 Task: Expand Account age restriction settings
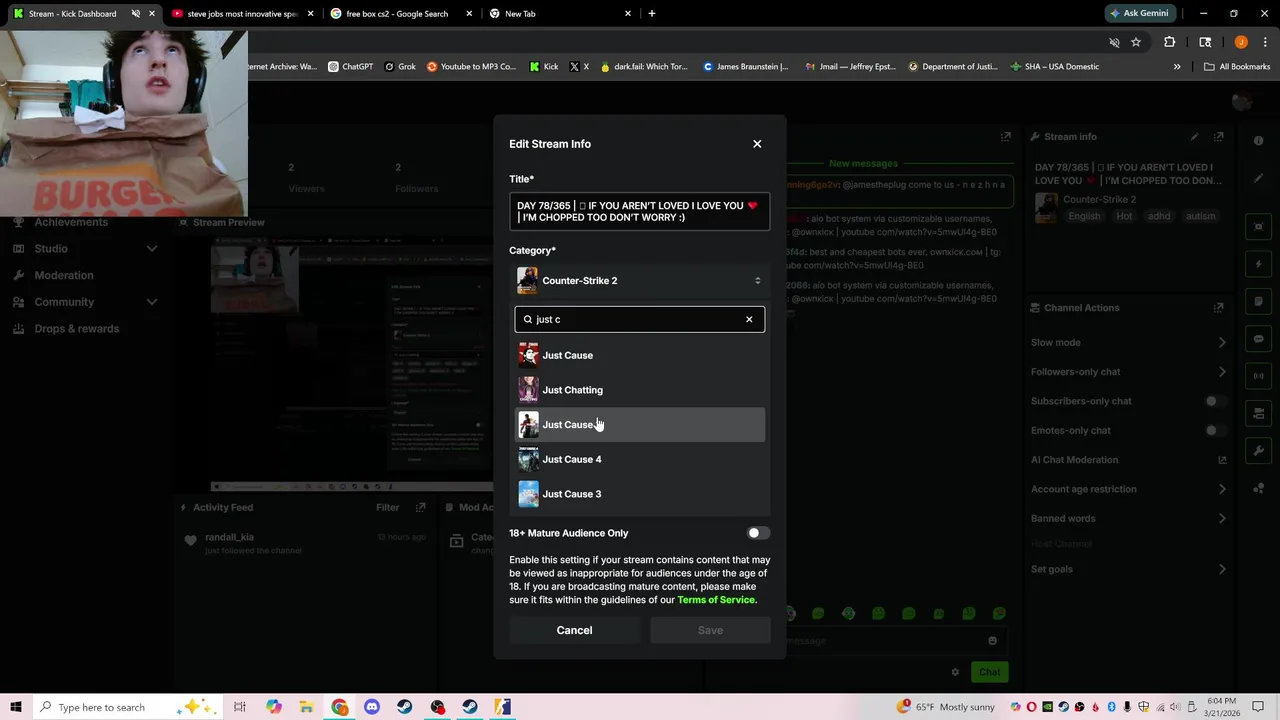pyautogui.click(x=1222, y=489)
